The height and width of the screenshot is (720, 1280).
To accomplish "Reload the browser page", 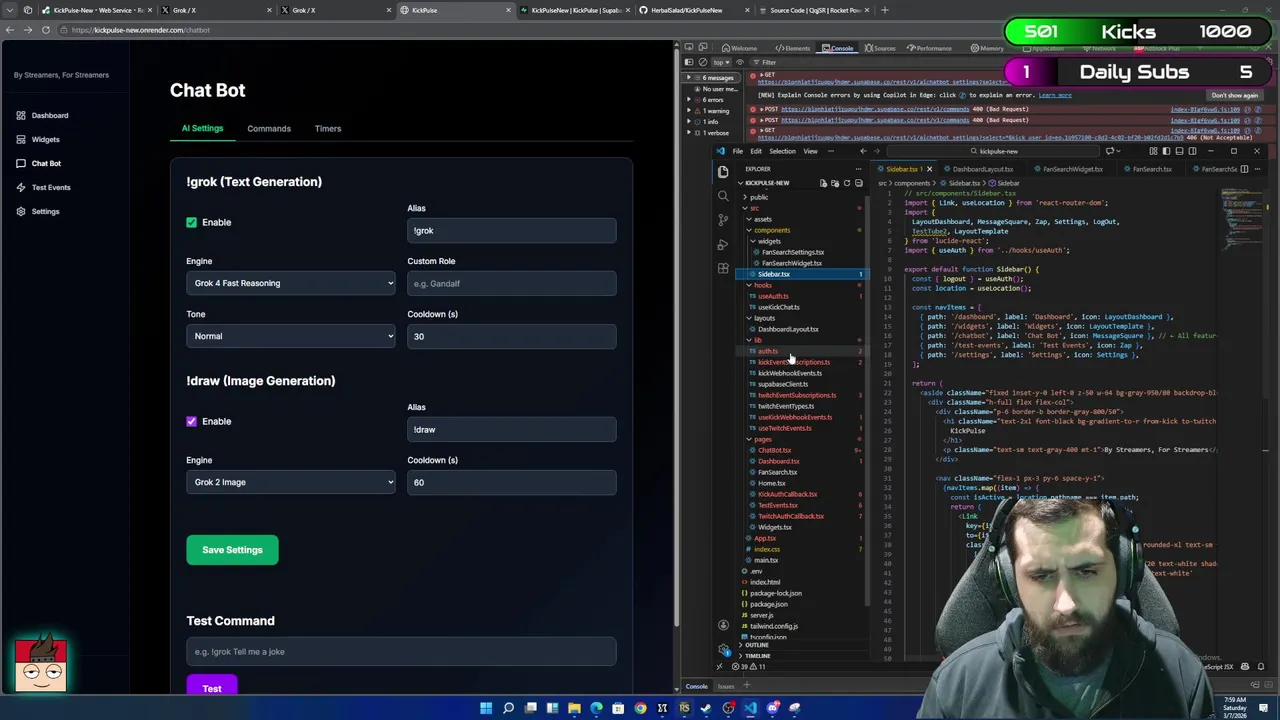I will click(46, 30).
